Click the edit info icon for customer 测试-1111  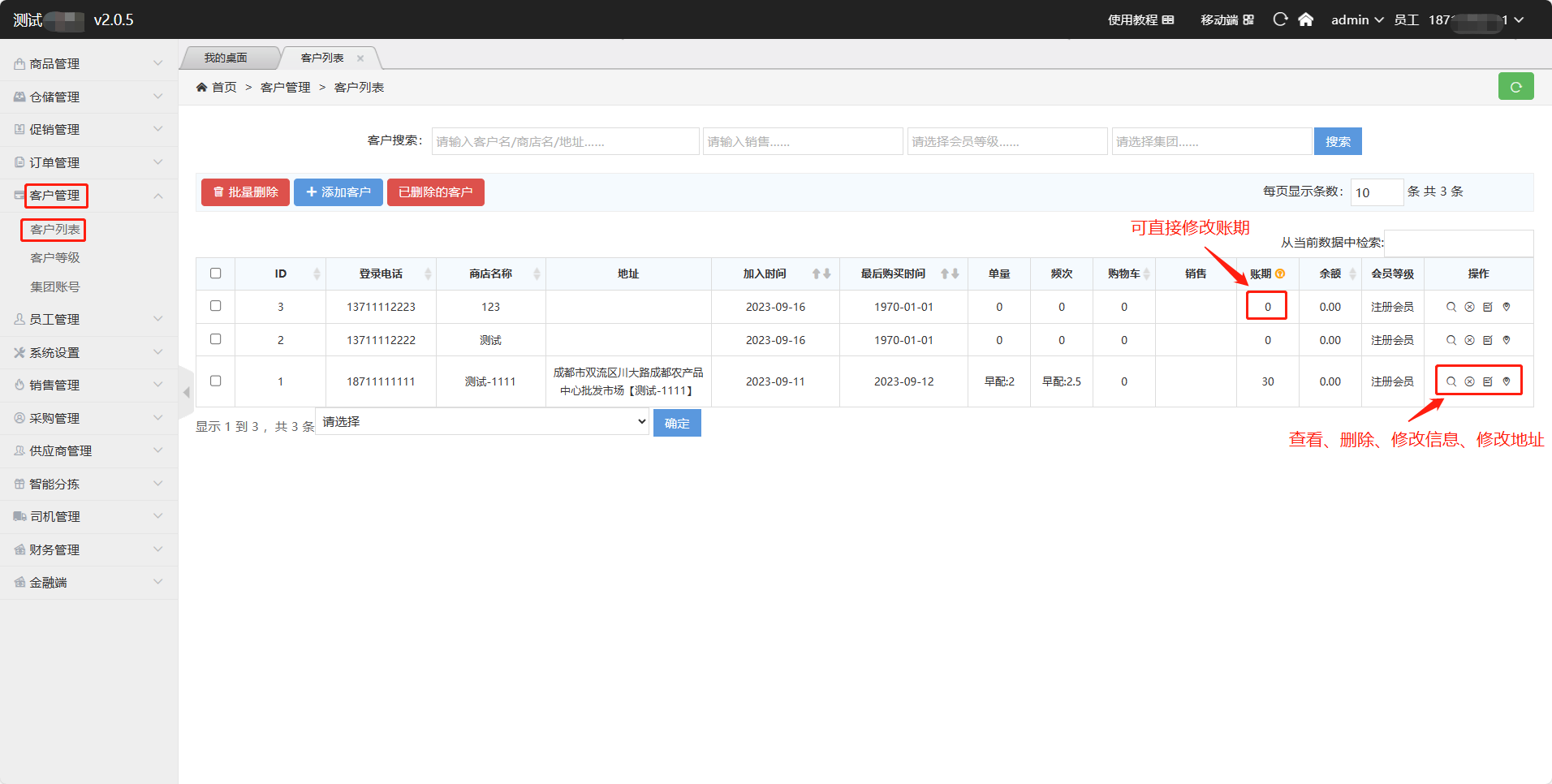click(1488, 381)
